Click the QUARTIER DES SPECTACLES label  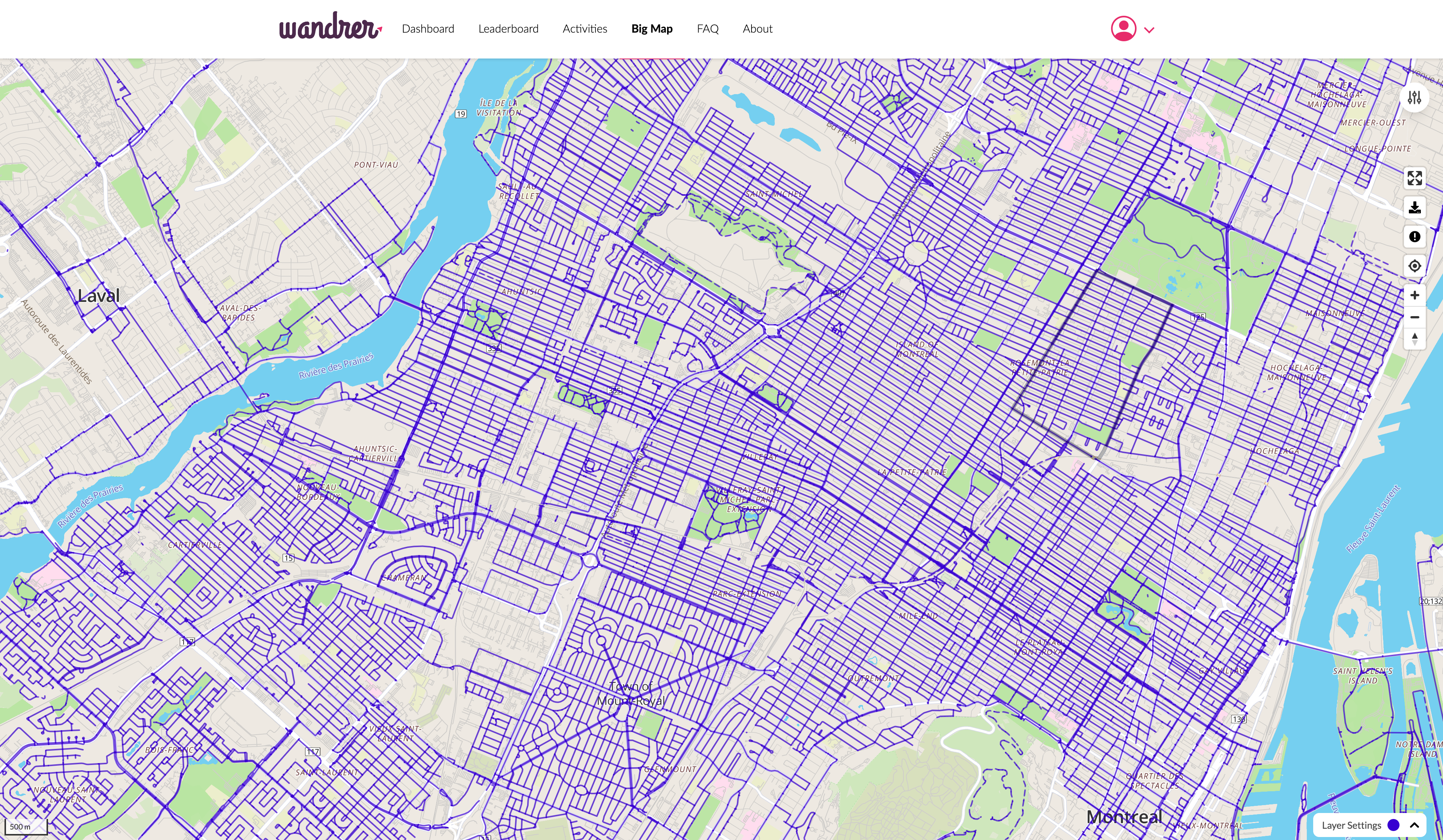1154,780
